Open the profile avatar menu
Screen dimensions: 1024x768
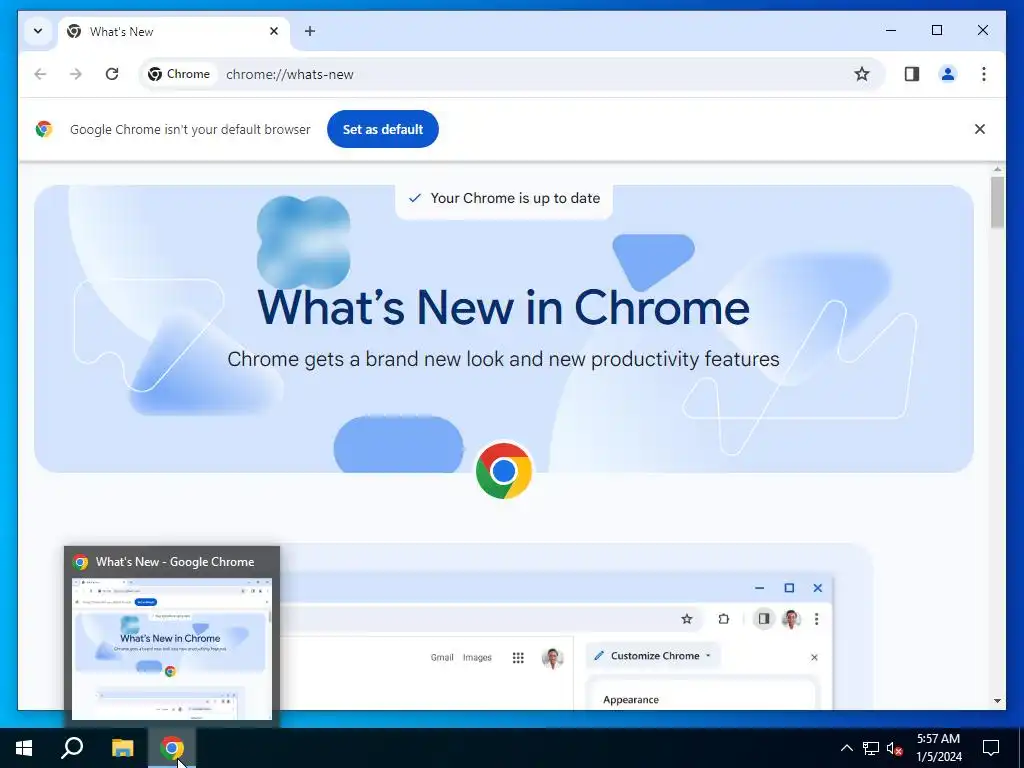pos(948,74)
